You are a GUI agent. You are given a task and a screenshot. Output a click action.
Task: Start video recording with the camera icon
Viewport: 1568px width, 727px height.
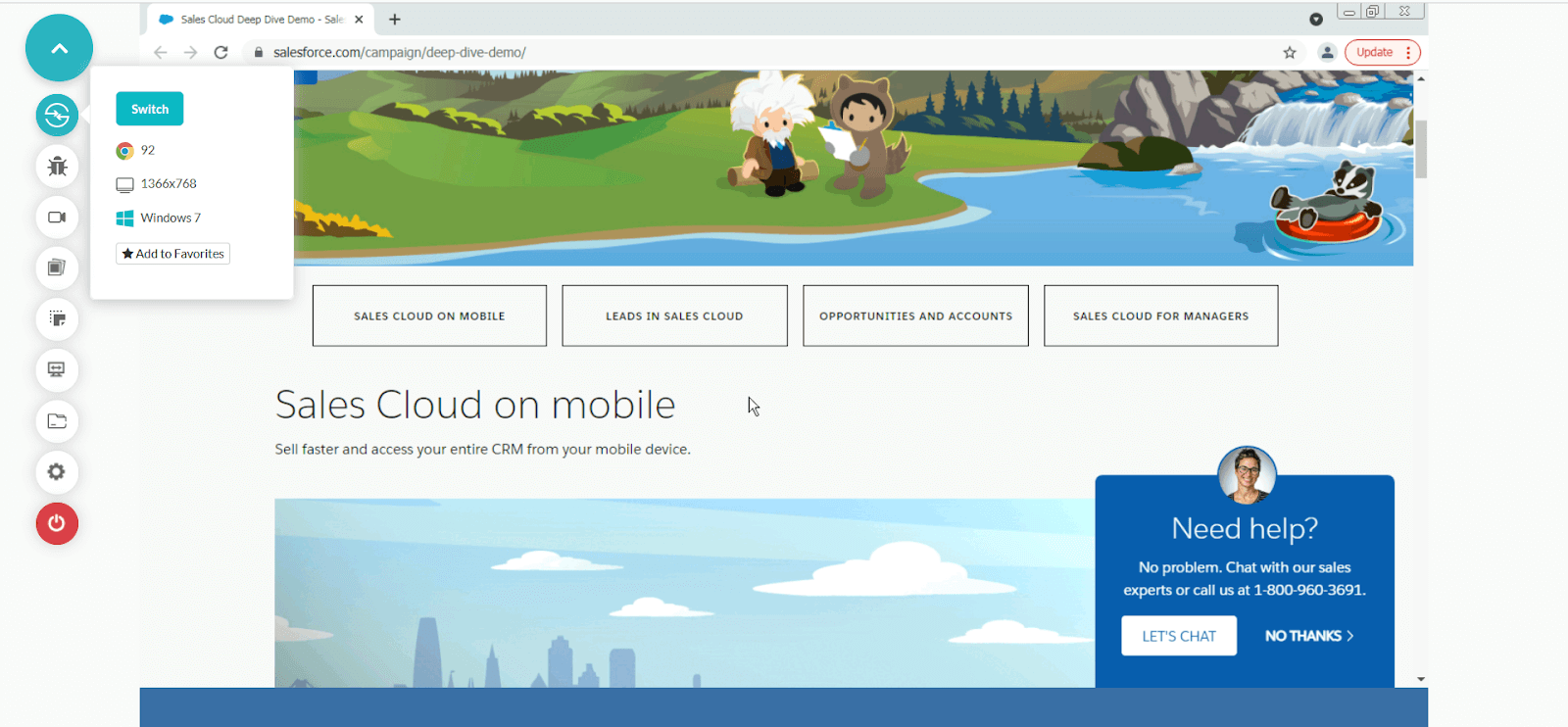(57, 217)
